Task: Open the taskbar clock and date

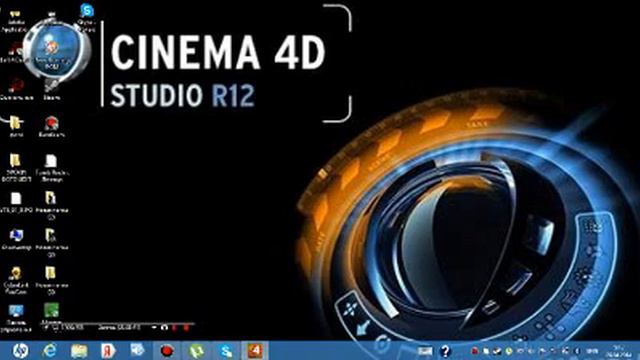Action: (x=620, y=351)
